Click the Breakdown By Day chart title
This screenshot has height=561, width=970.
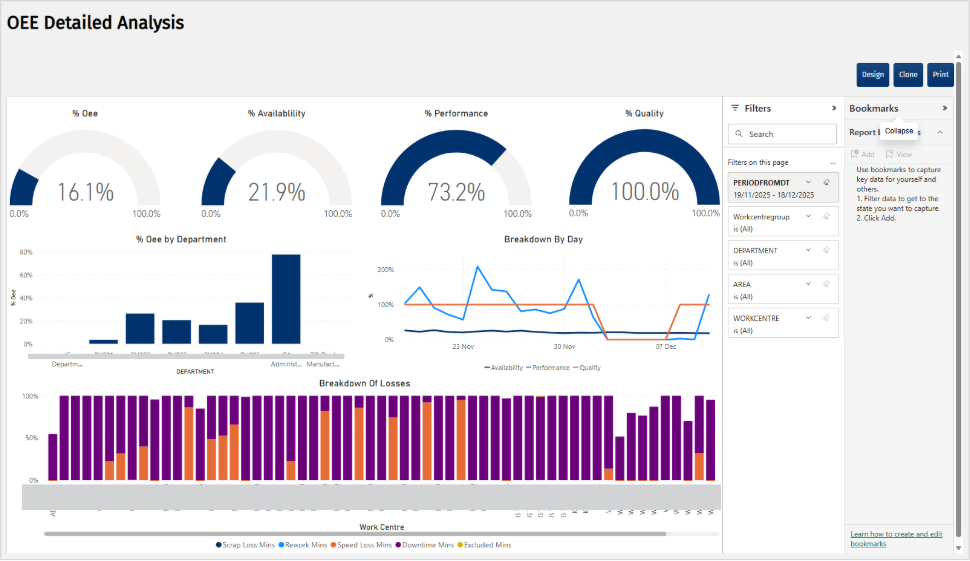543,239
